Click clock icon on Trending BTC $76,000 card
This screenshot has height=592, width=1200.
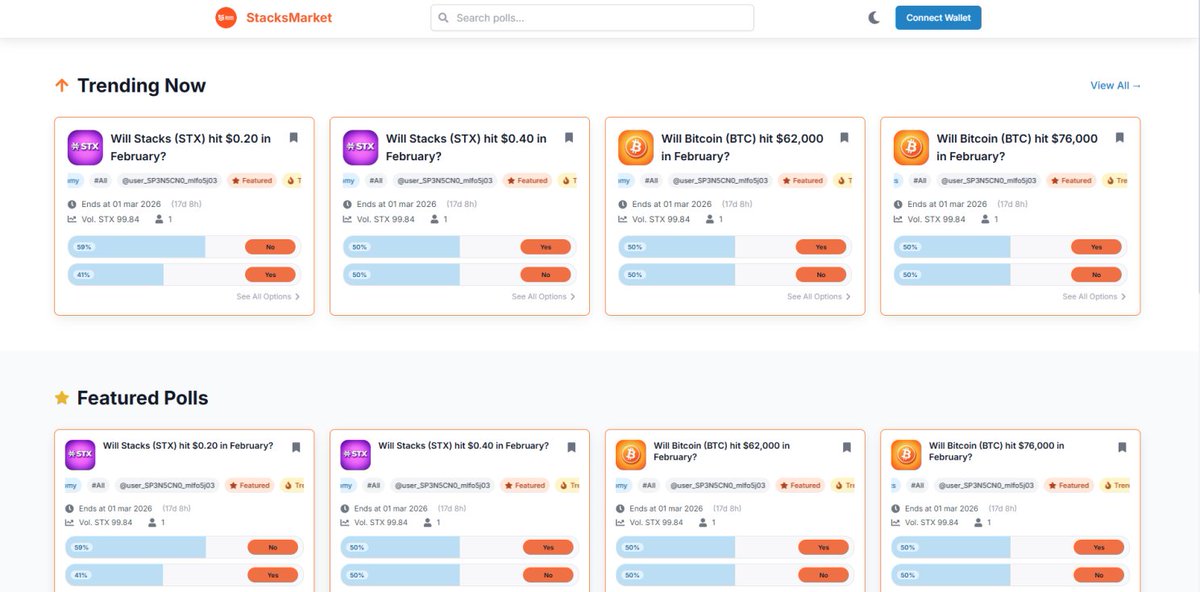(x=898, y=204)
